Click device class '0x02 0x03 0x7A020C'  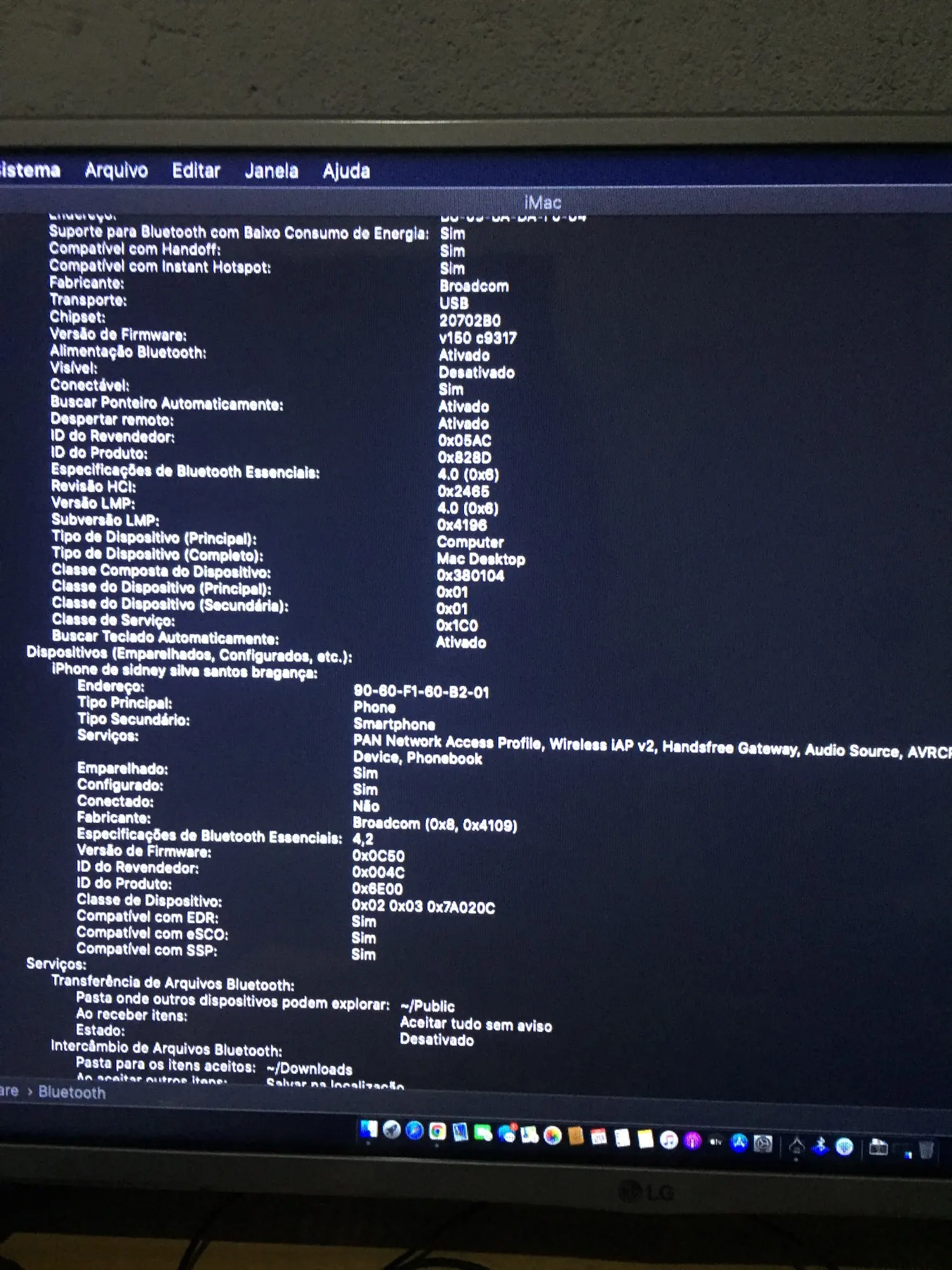[423, 906]
